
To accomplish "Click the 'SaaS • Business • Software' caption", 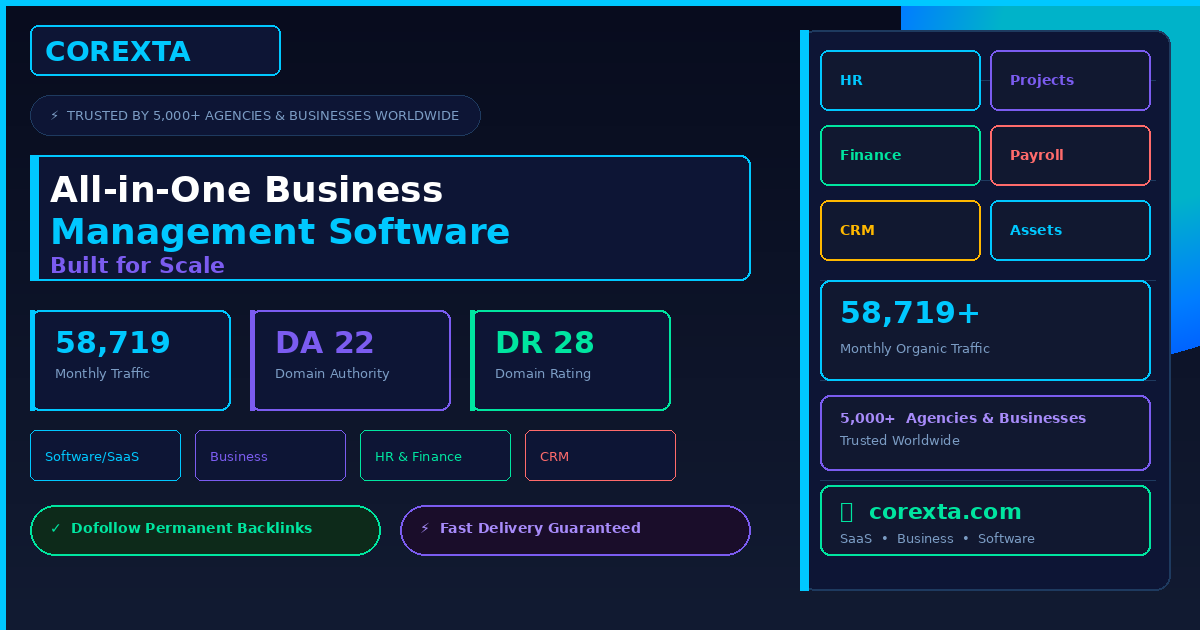I will tap(937, 539).
